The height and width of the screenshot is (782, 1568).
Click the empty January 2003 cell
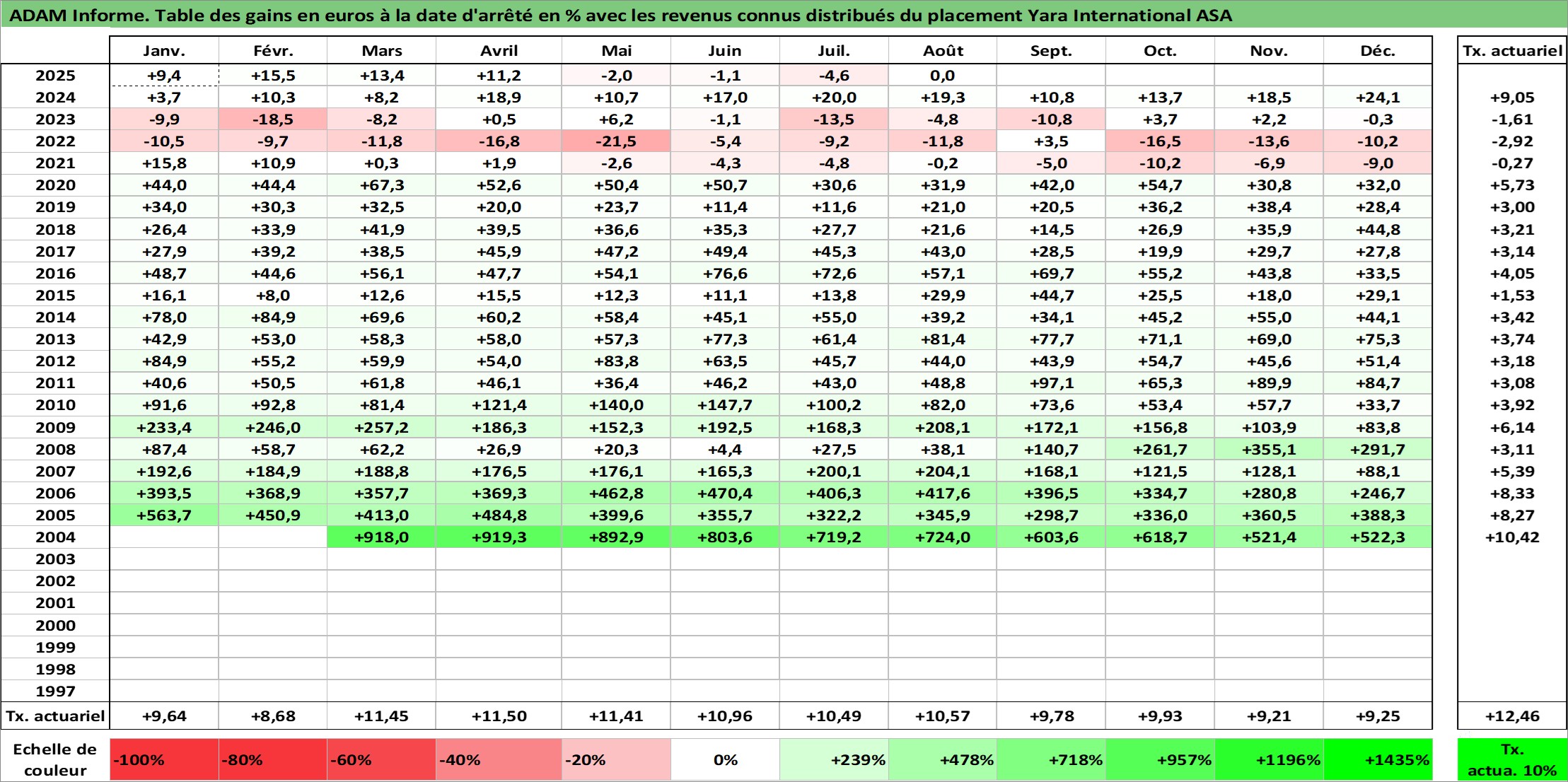[164, 559]
